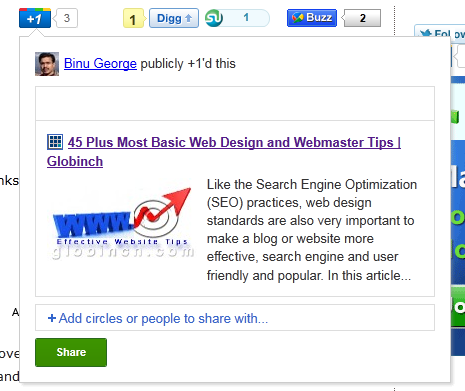Click the Google +1 button
Image resolution: width=465 pixels, height=391 pixels.
coord(35,18)
